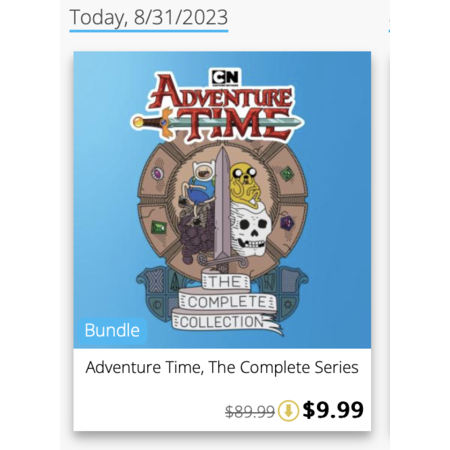Click the Adventure Time title logo
This screenshot has width=450, height=450.
pos(220,108)
